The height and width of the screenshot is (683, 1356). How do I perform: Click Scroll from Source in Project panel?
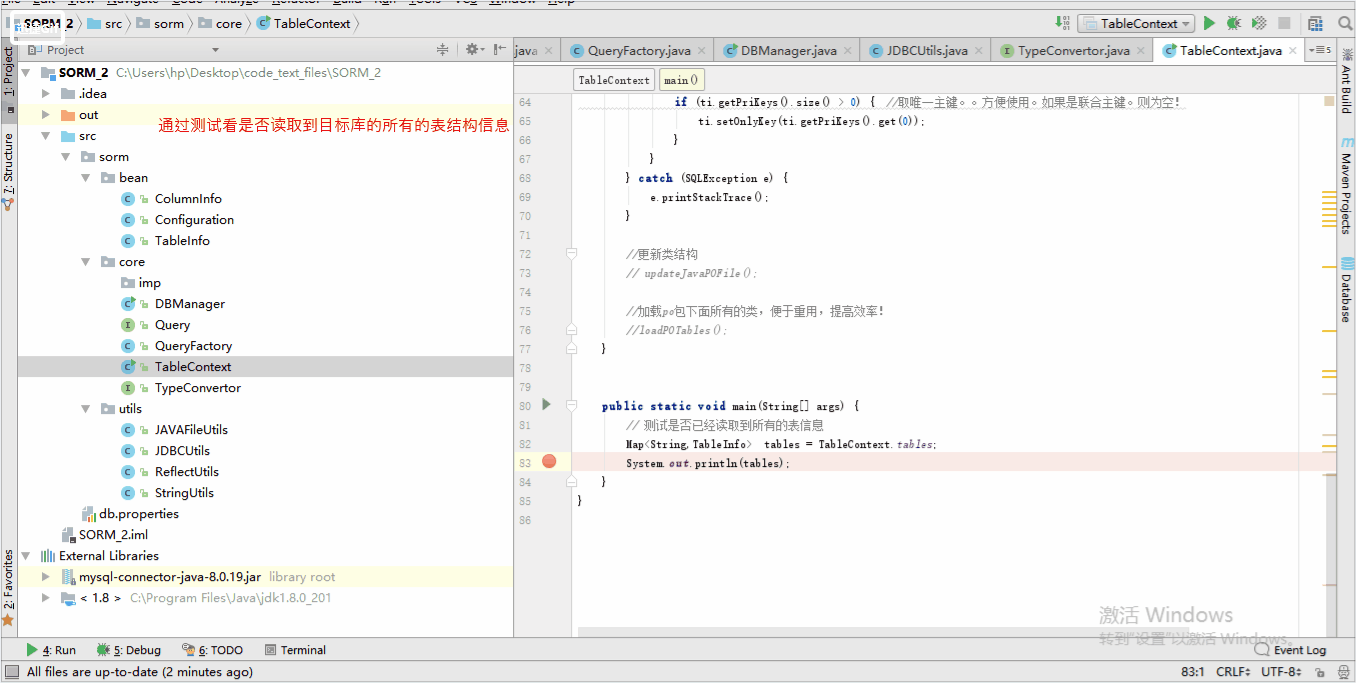443,49
